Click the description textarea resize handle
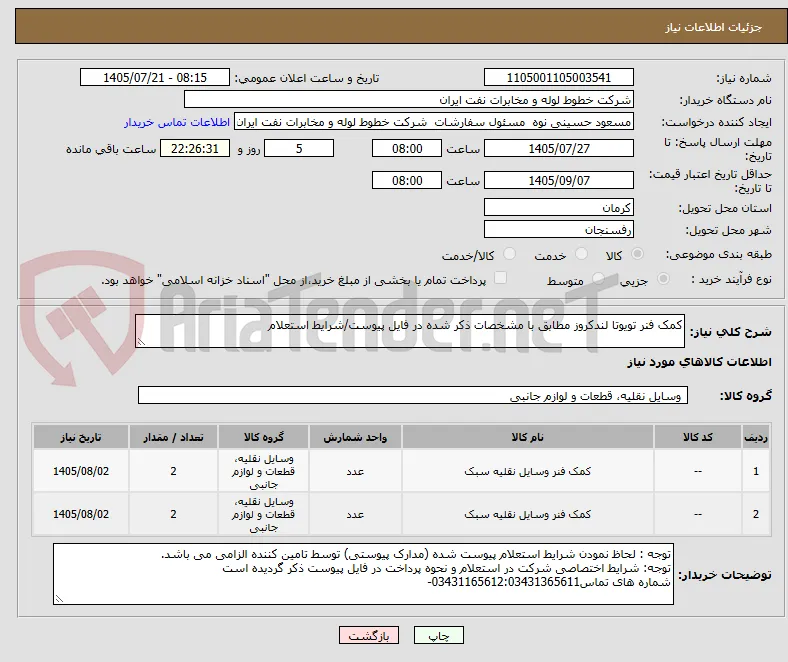Viewport: 788px width, 662px height. tap(141, 342)
